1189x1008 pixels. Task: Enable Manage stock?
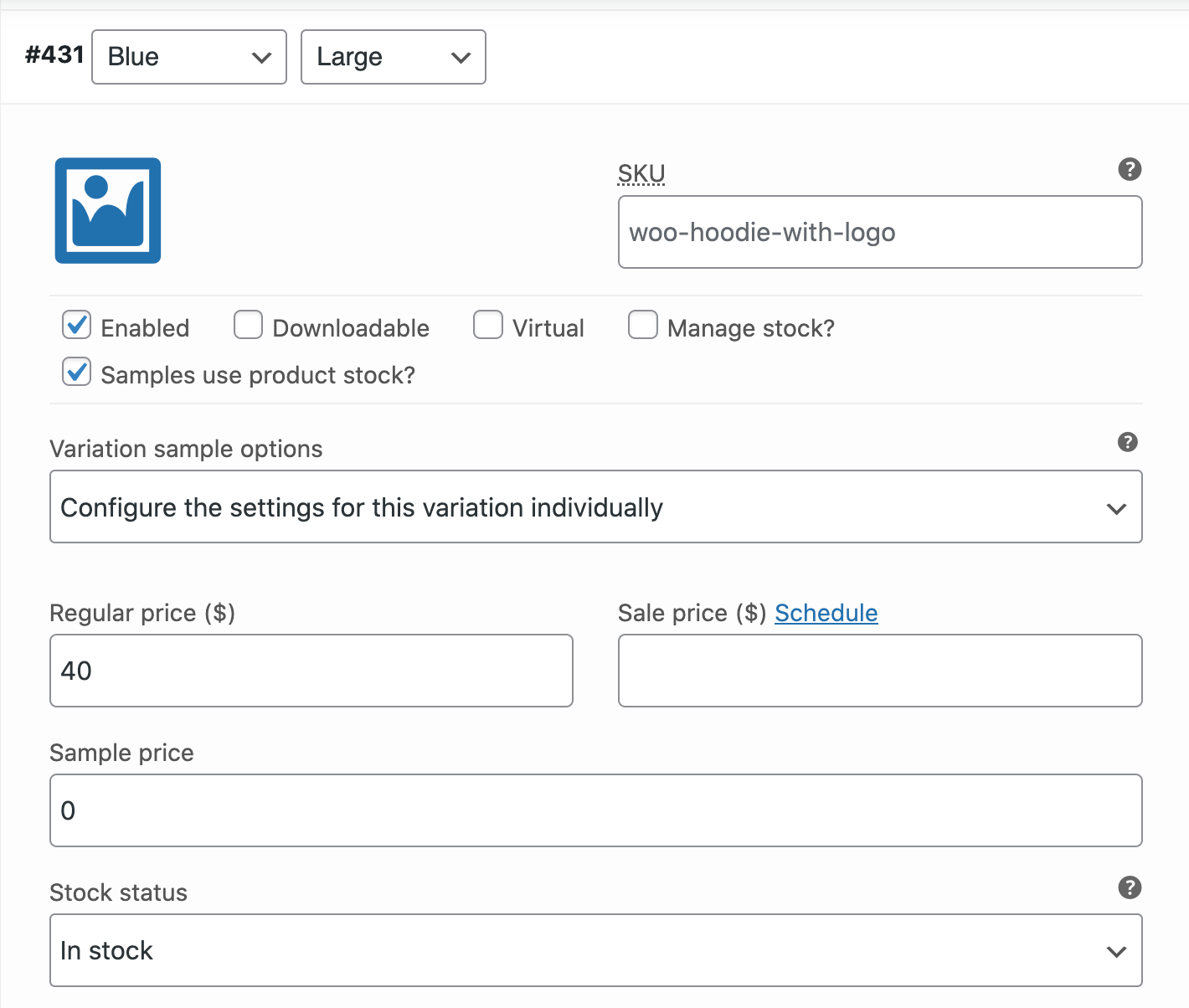click(643, 325)
